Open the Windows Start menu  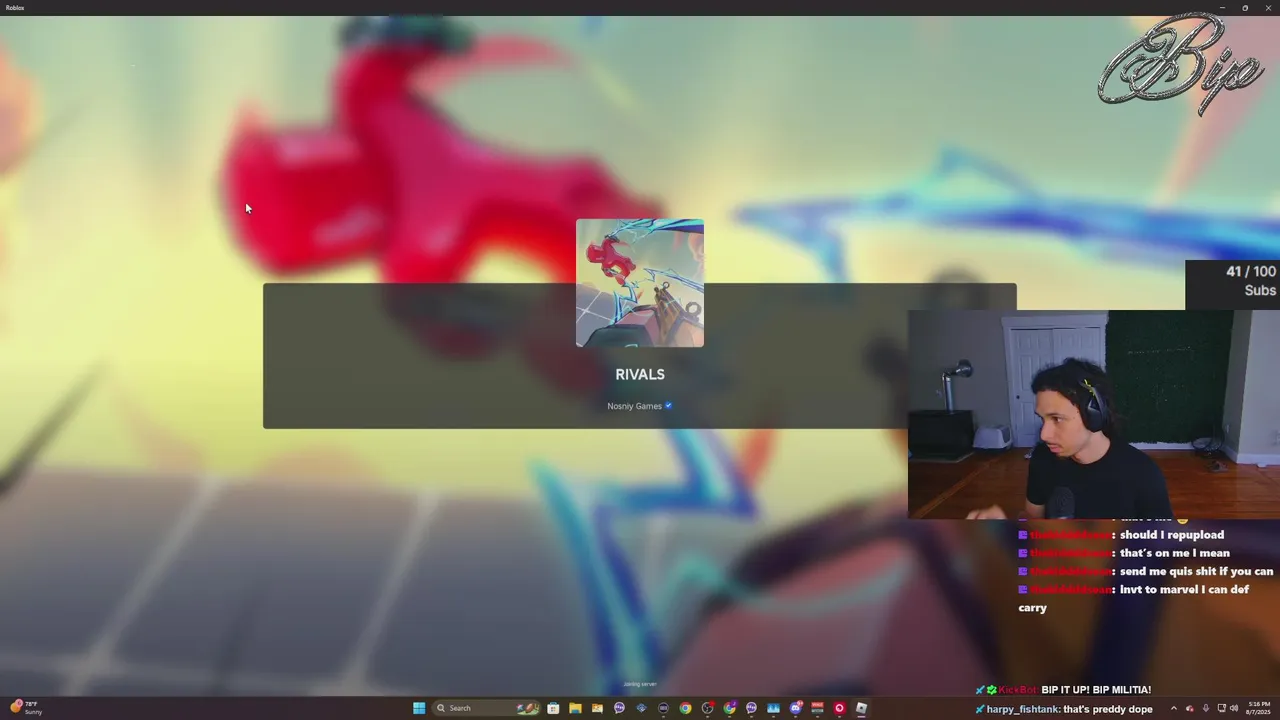click(419, 708)
